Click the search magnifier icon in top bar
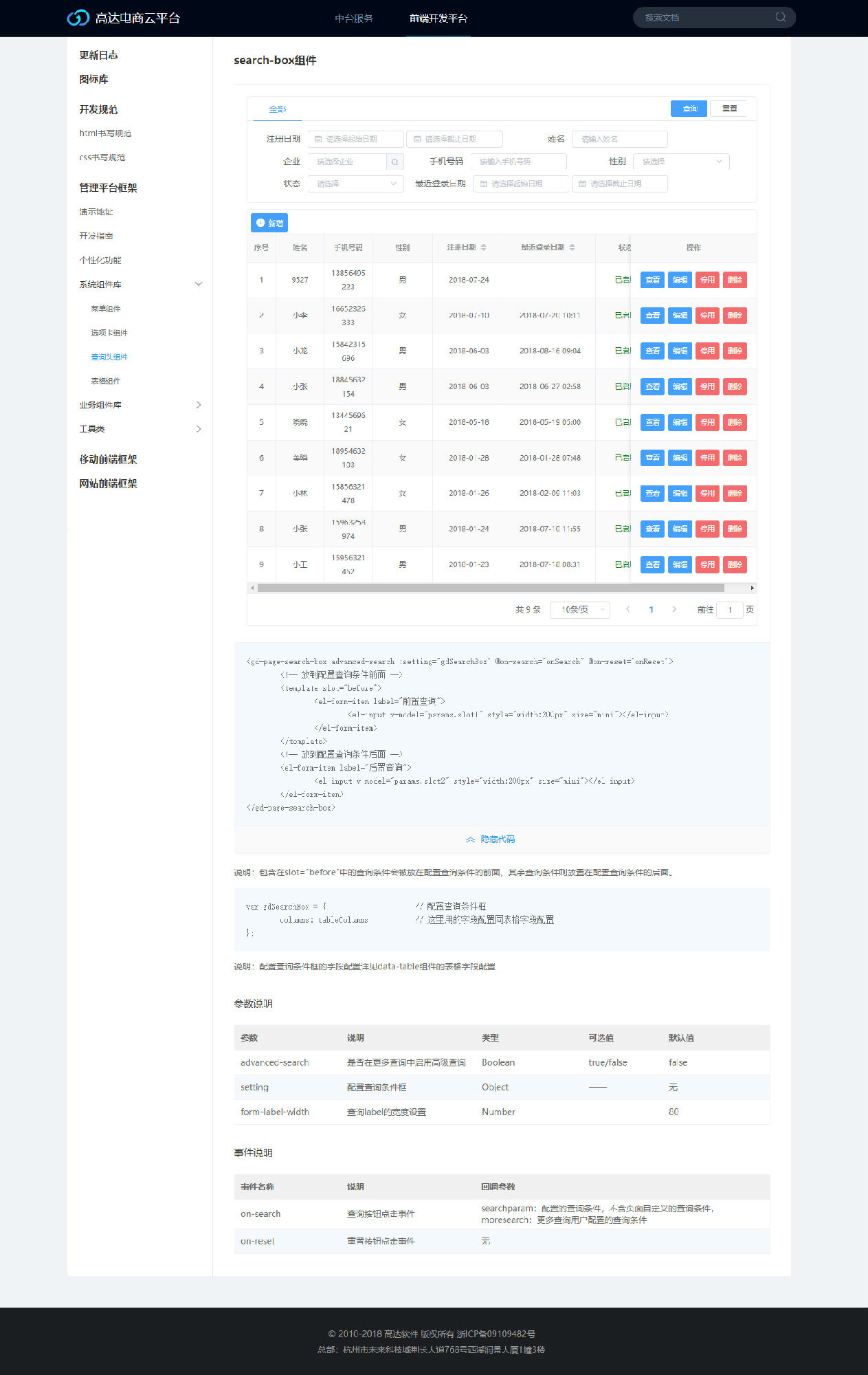The width and height of the screenshot is (868, 1375). (x=780, y=17)
